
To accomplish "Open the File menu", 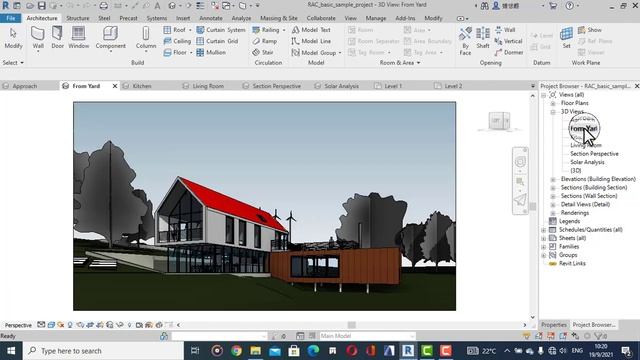I will (x=11, y=18).
